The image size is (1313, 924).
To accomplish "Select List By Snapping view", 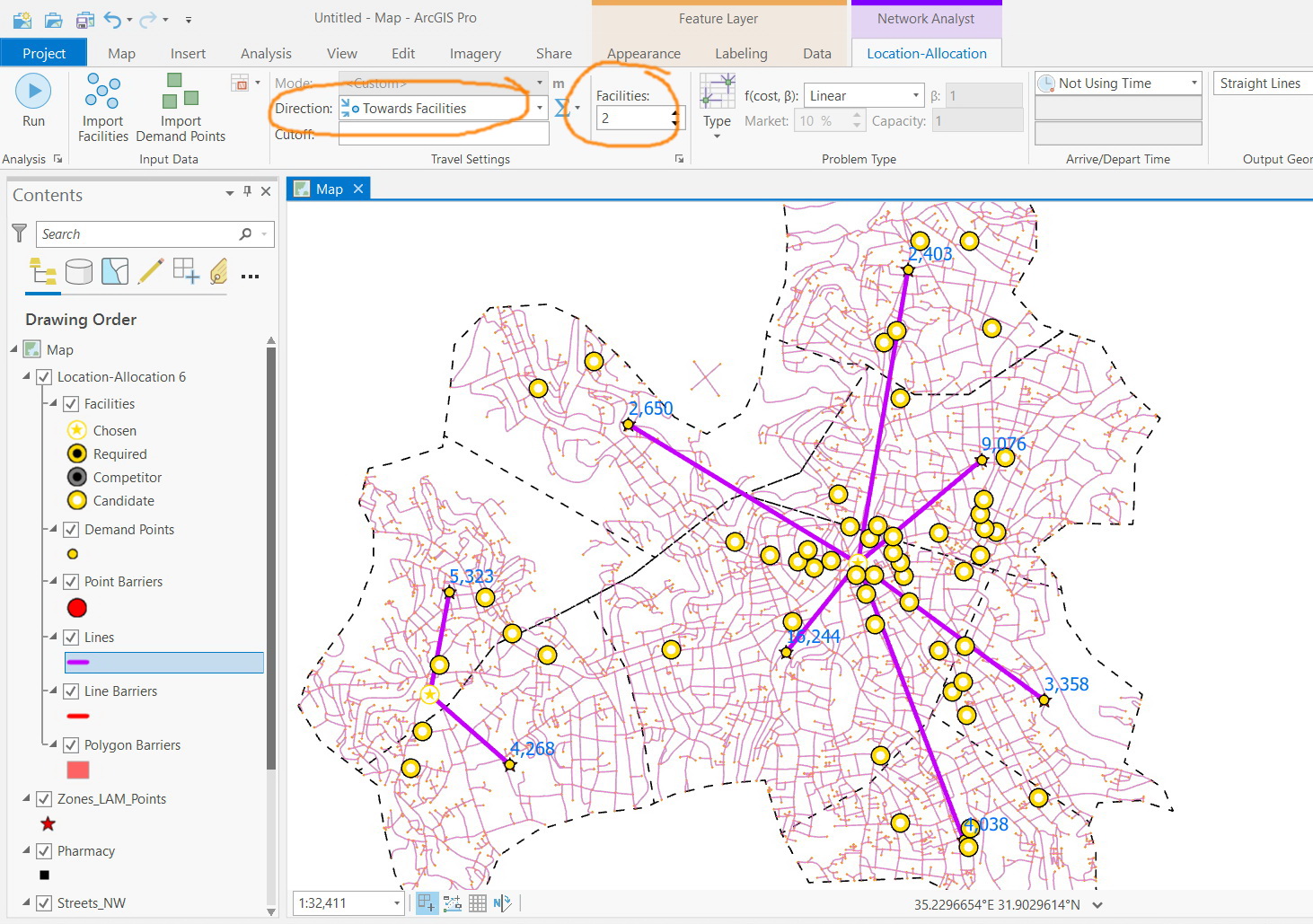I will pos(186,271).
